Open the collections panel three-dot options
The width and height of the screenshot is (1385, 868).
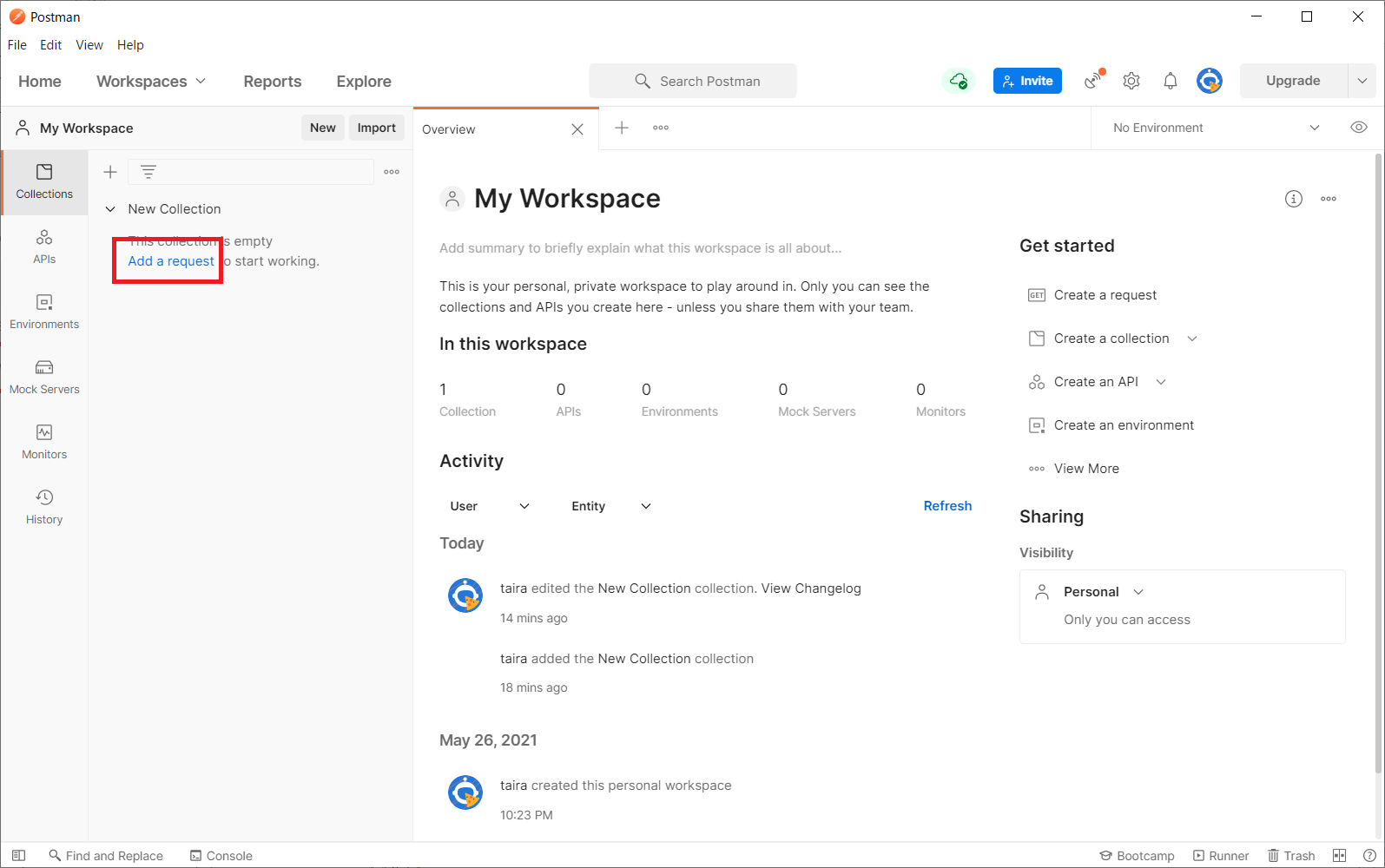click(392, 172)
